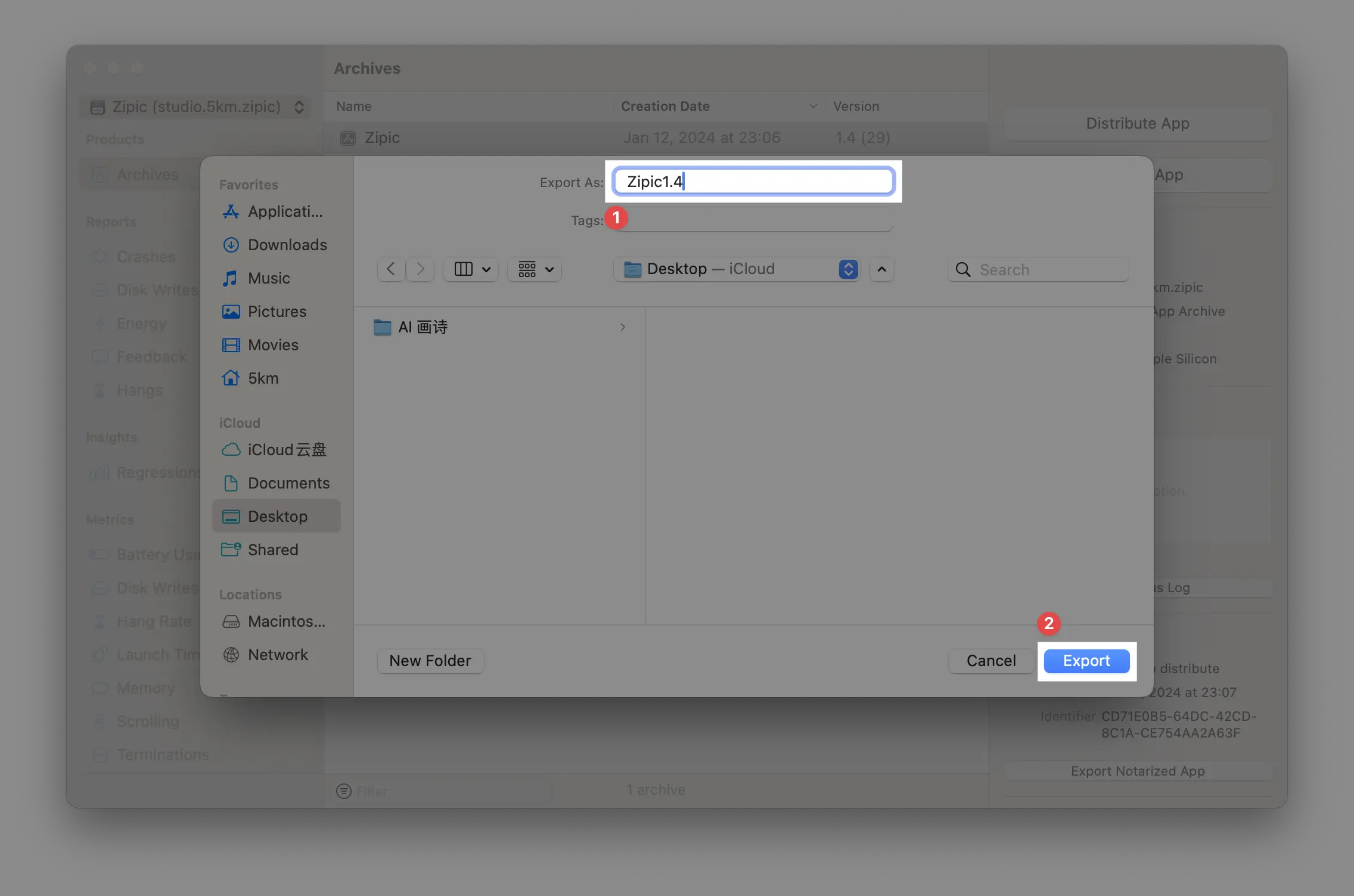Image resolution: width=1354 pixels, height=896 pixels.
Task: Click the Network globe icon
Action: point(231,655)
